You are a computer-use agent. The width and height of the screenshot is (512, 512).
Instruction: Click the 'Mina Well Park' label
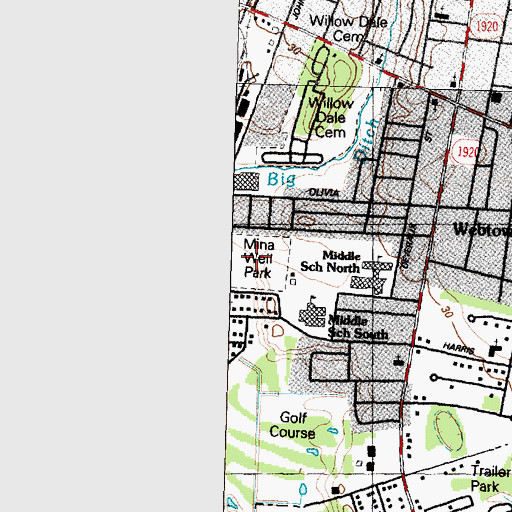pyautogui.click(x=259, y=259)
